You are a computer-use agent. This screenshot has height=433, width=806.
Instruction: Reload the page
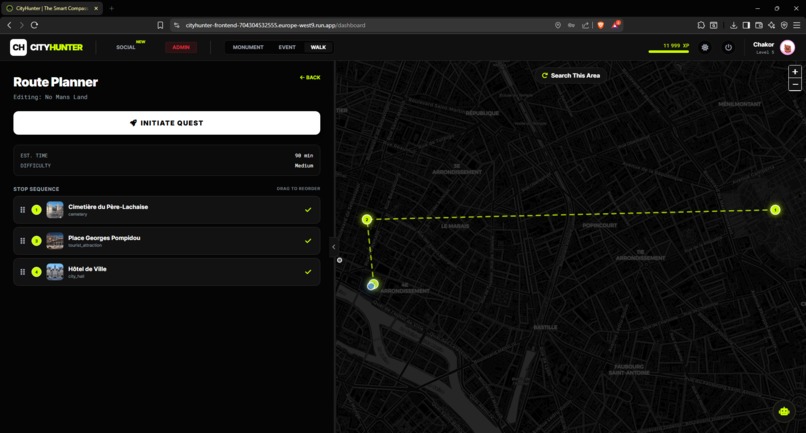click(x=34, y=25)
